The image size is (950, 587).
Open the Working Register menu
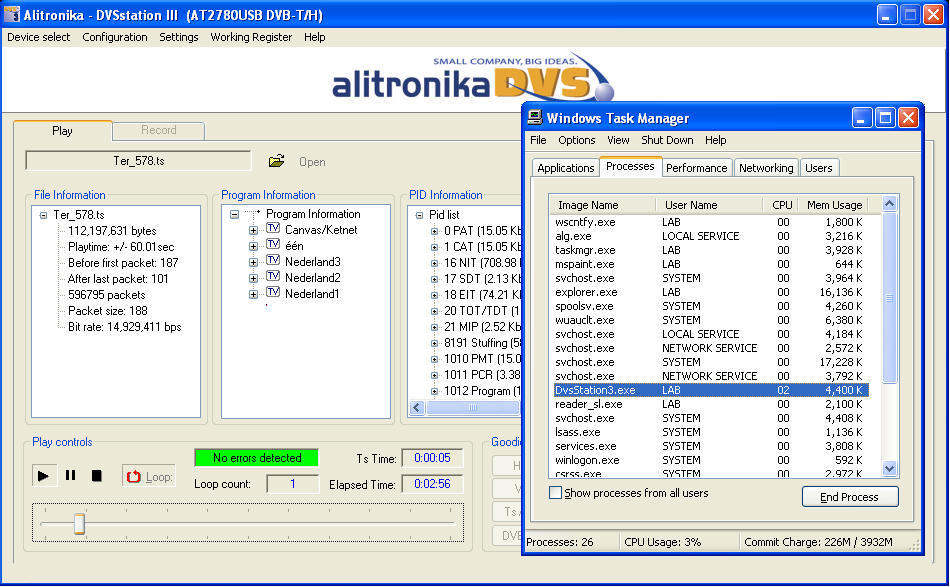click(251, 37)
